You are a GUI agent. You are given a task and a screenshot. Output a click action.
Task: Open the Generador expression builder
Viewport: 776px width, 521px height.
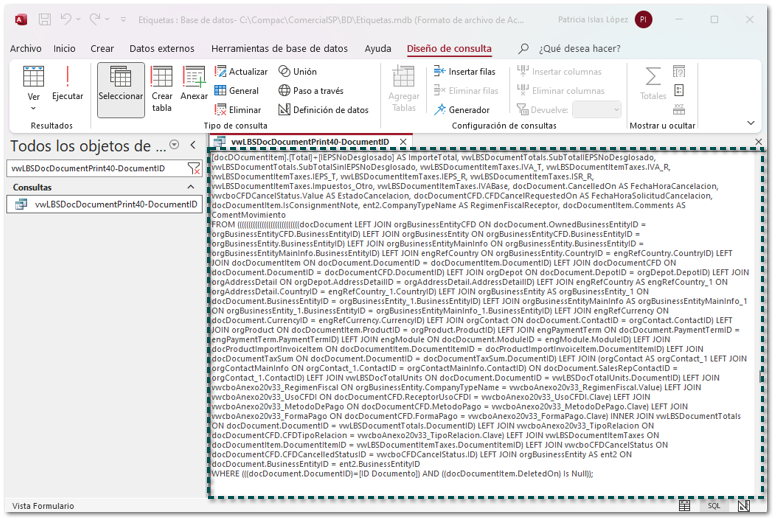[461, 110]
